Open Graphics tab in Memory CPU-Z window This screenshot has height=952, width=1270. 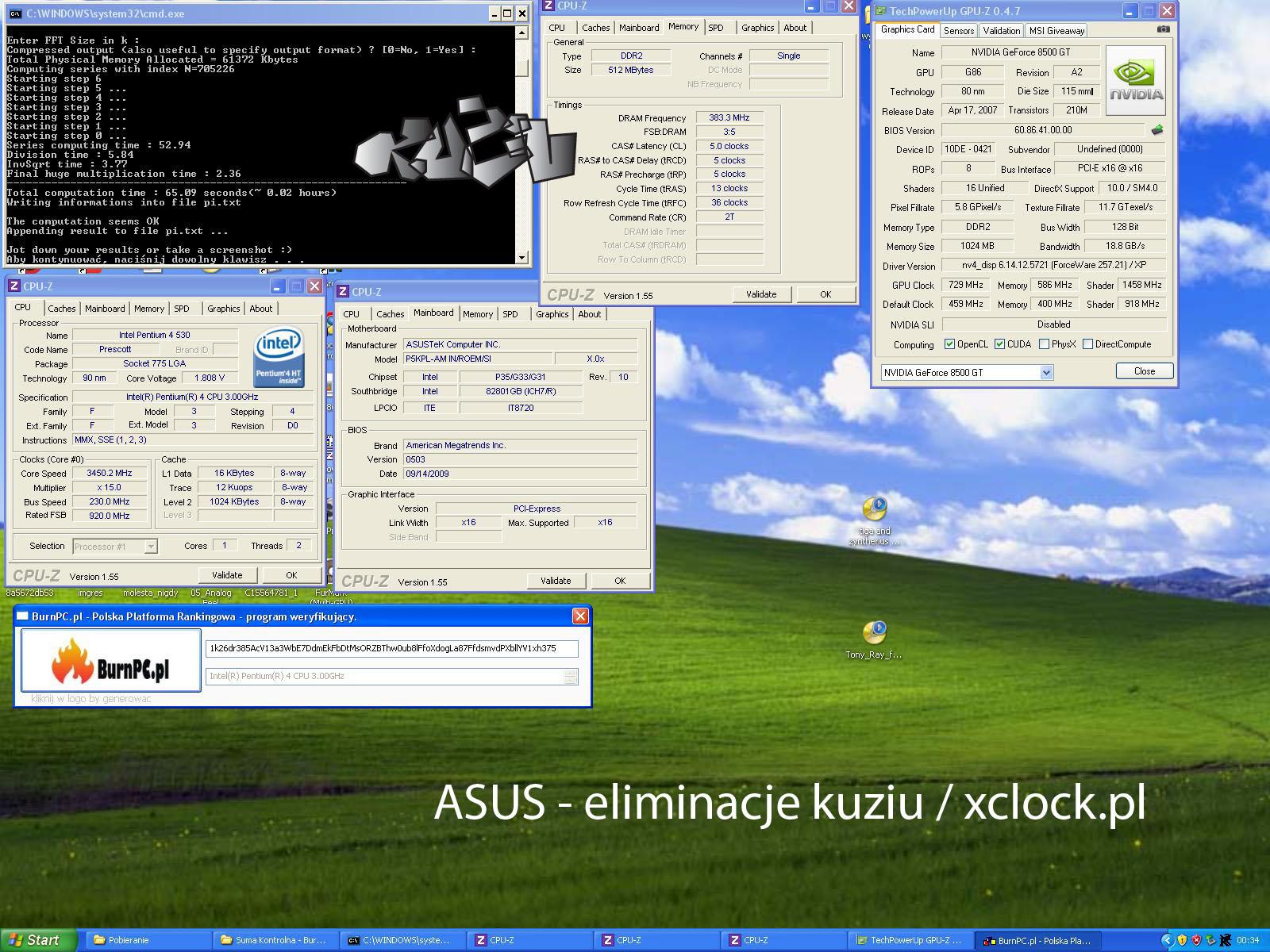point(757,28)
